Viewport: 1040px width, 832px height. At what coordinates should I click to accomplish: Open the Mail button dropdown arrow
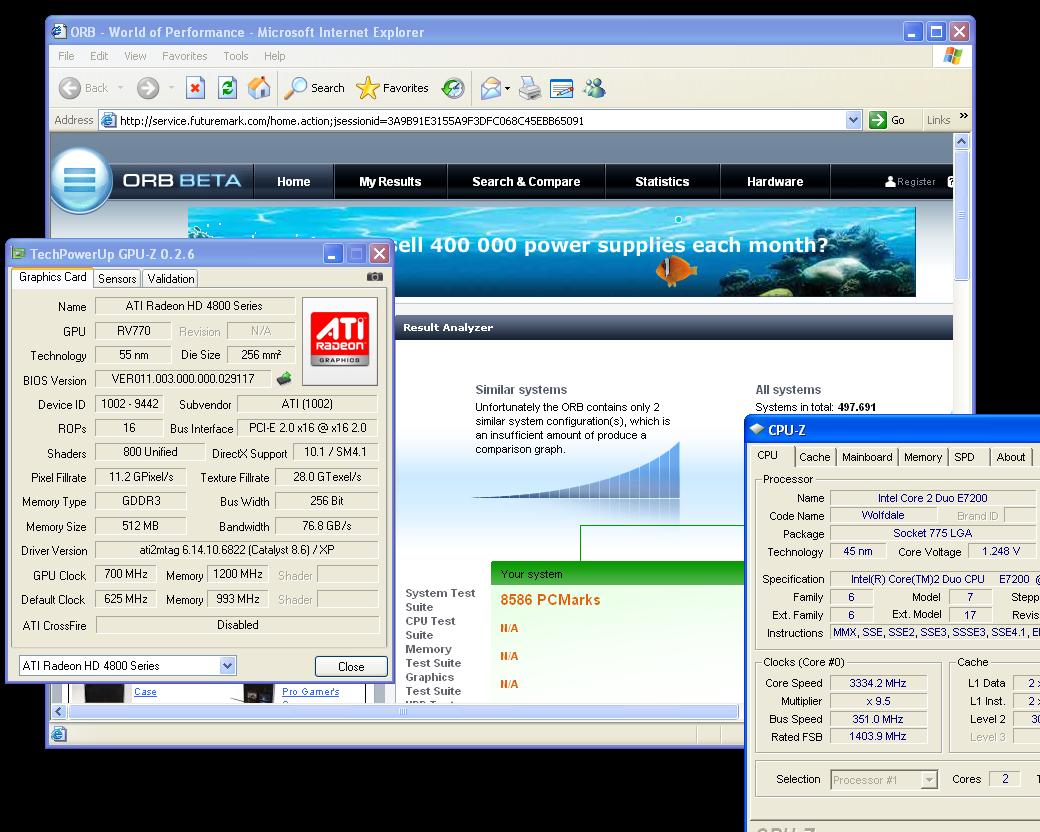pos(507,88)
